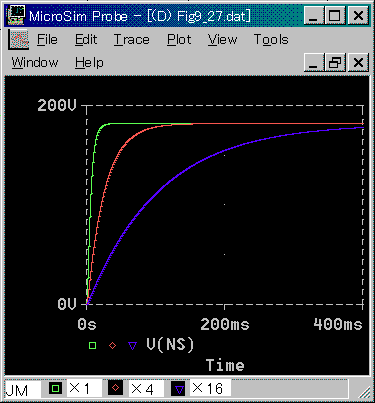Open the Help menu

click(x=89, y=62)
